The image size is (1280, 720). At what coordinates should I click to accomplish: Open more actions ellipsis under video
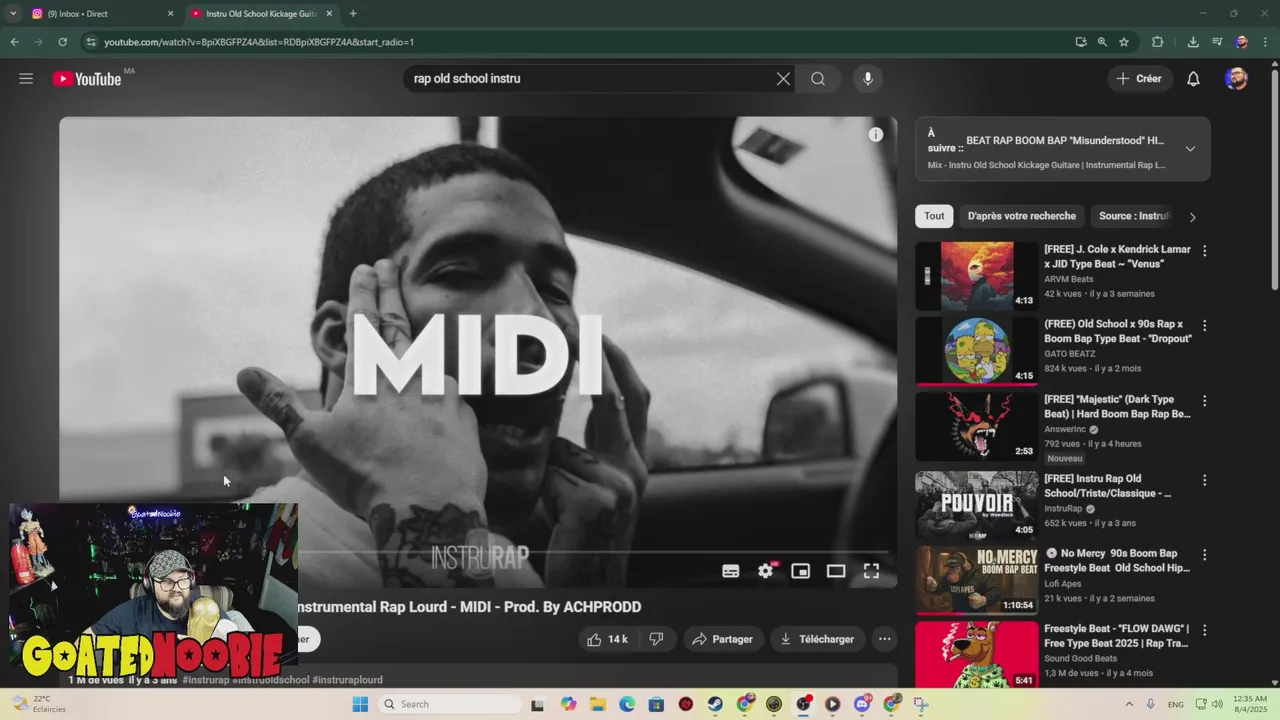coord(884,639)
